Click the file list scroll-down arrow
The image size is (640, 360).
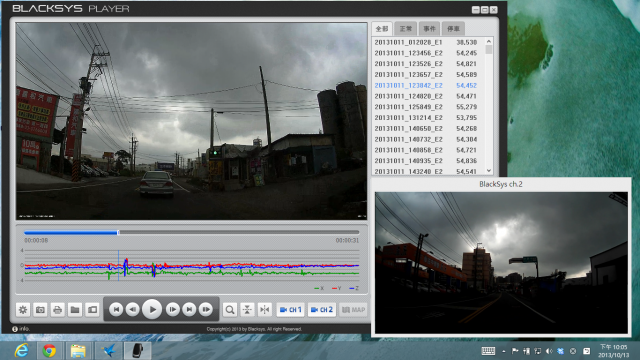click(x=489, y=171)
